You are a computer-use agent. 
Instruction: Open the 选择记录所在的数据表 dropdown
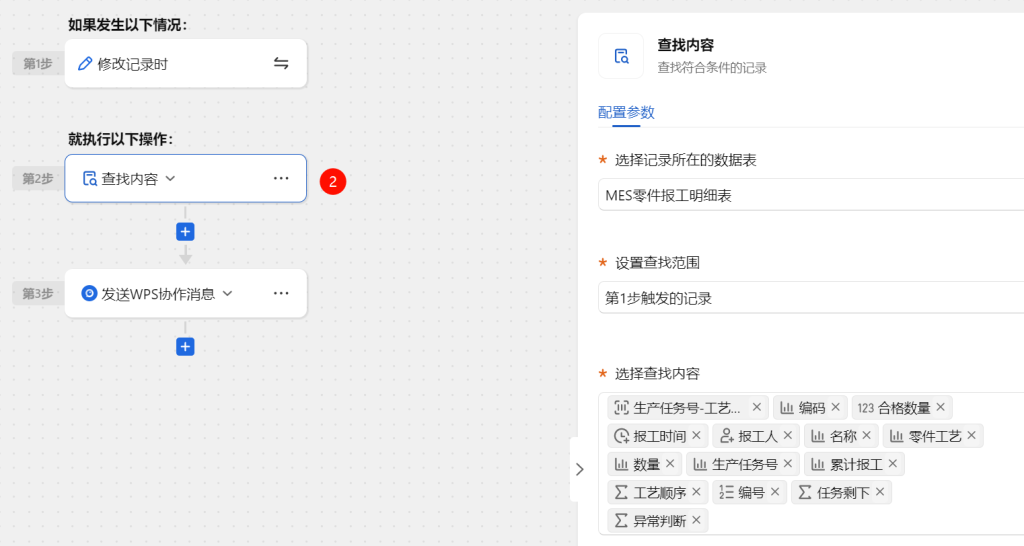[x=811, y=195]
